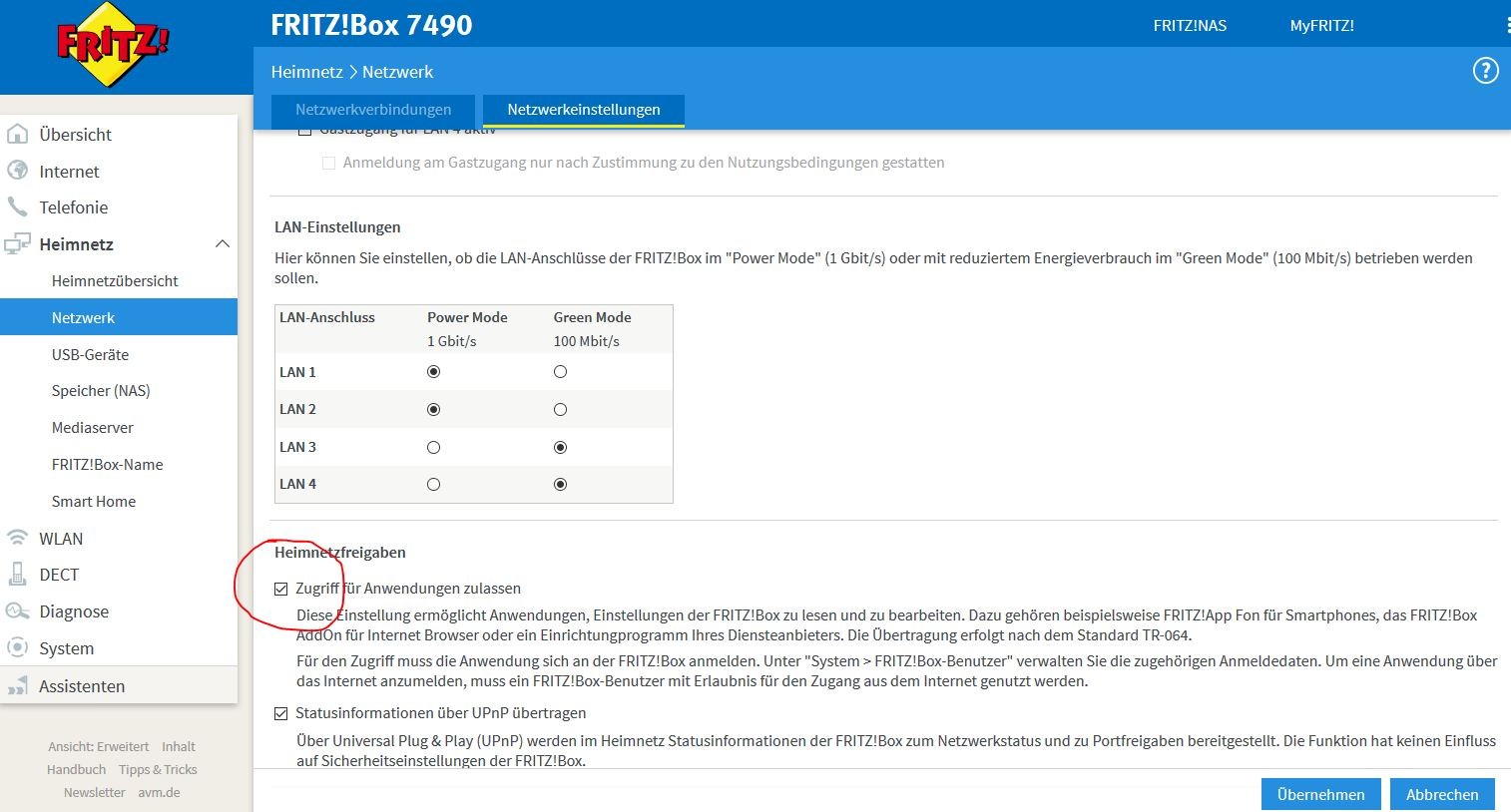Screen dimensions: 1511x812
Task: Open the help question mark icon
Action: (1485, 71)
